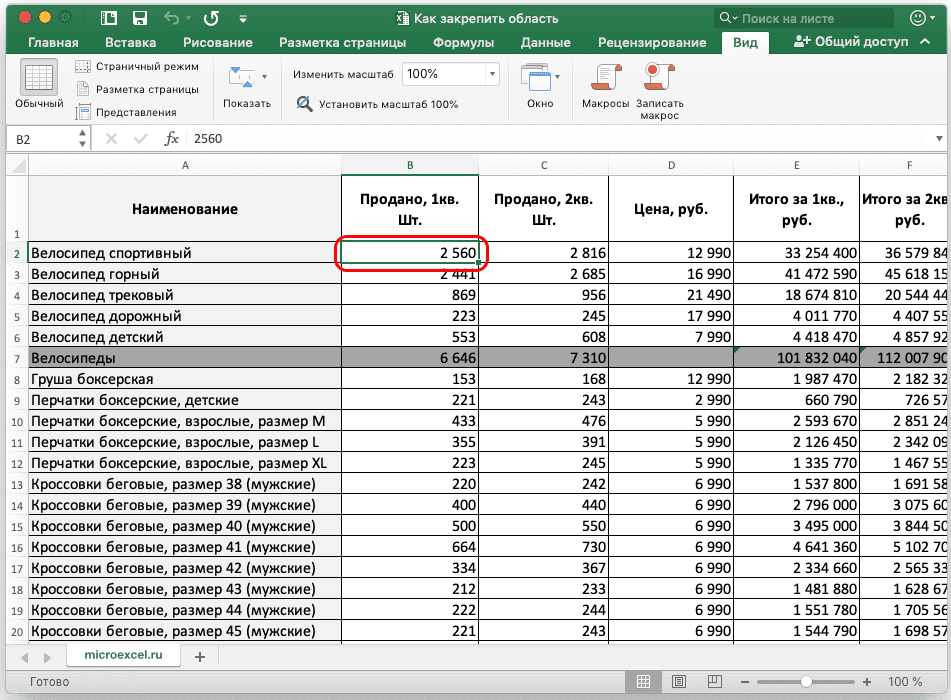Click the Save icon in title bar
Image resolution: width=951 pixels, height=700 pixels.
tap(140, 18)
